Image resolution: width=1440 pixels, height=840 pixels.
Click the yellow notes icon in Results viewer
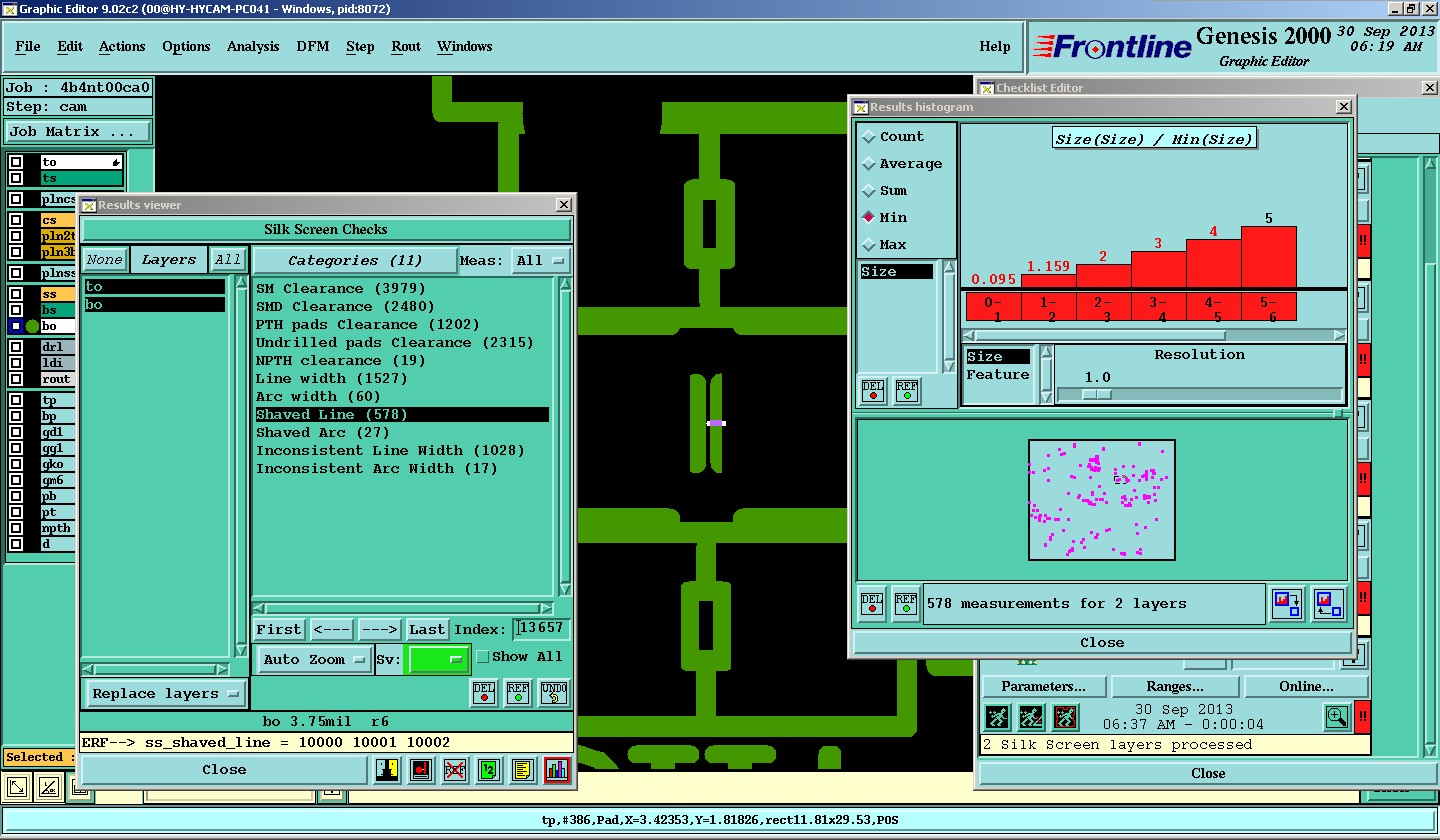point(522,770)
